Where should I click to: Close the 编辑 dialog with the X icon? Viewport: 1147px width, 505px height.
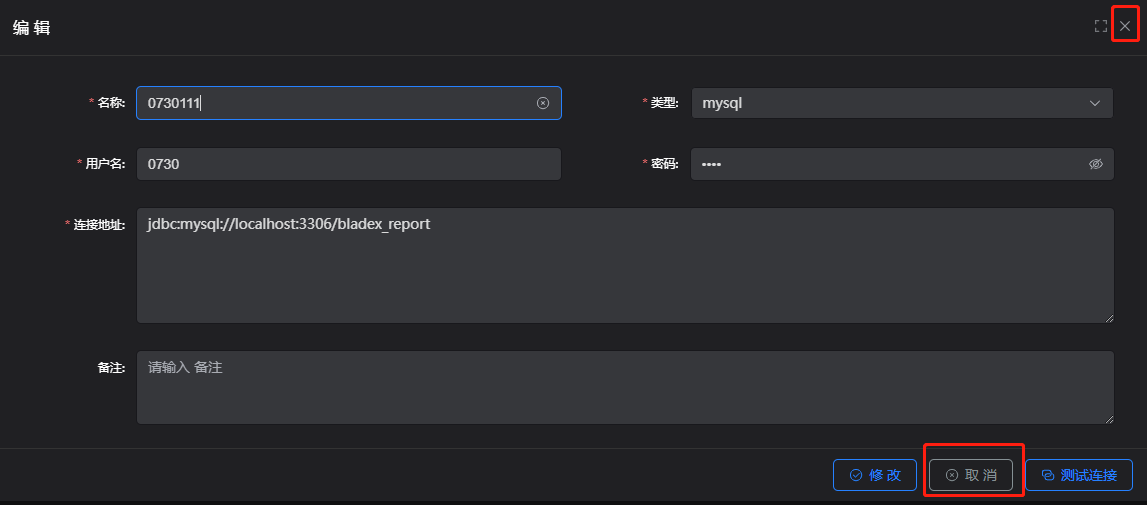[x=1125, y=26]
